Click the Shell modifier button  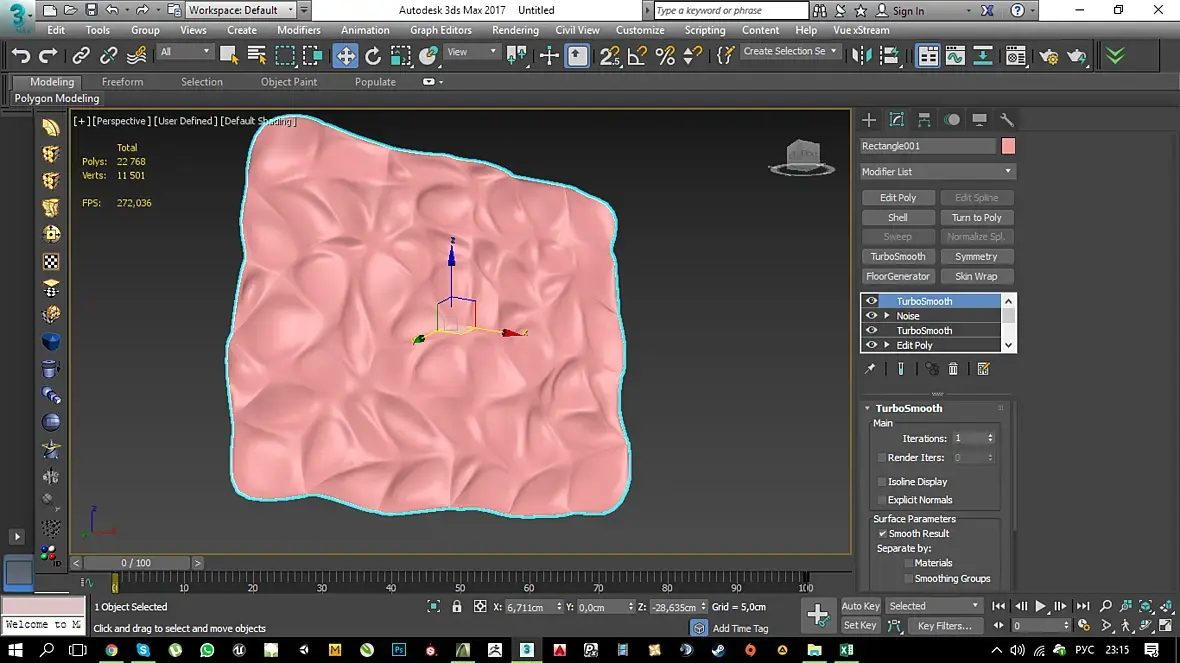(x=898, y=217)
